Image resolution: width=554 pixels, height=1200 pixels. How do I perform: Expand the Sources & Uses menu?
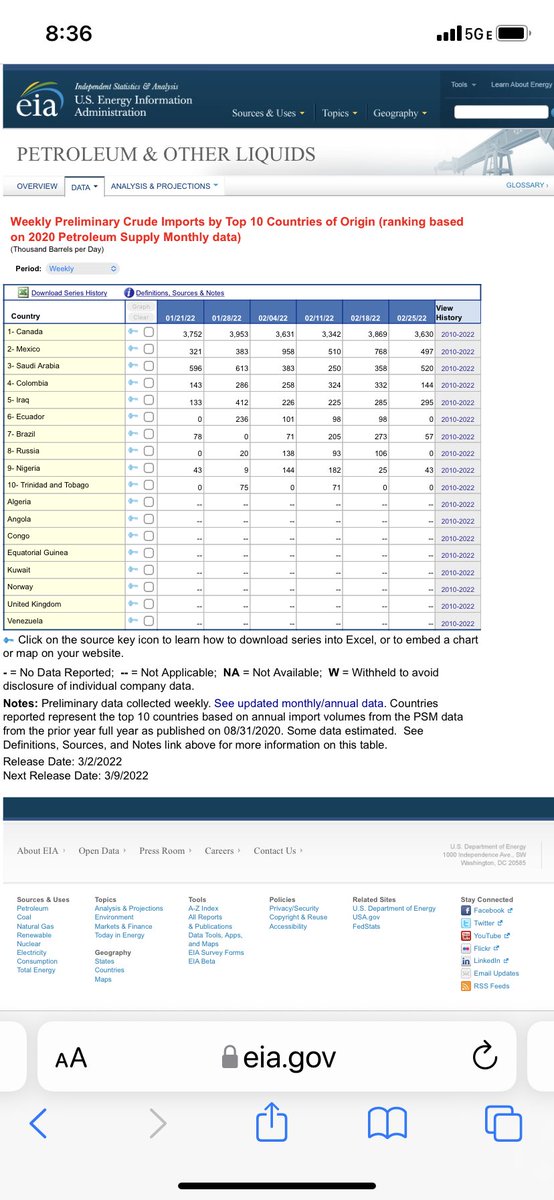(x=267, y=113)
